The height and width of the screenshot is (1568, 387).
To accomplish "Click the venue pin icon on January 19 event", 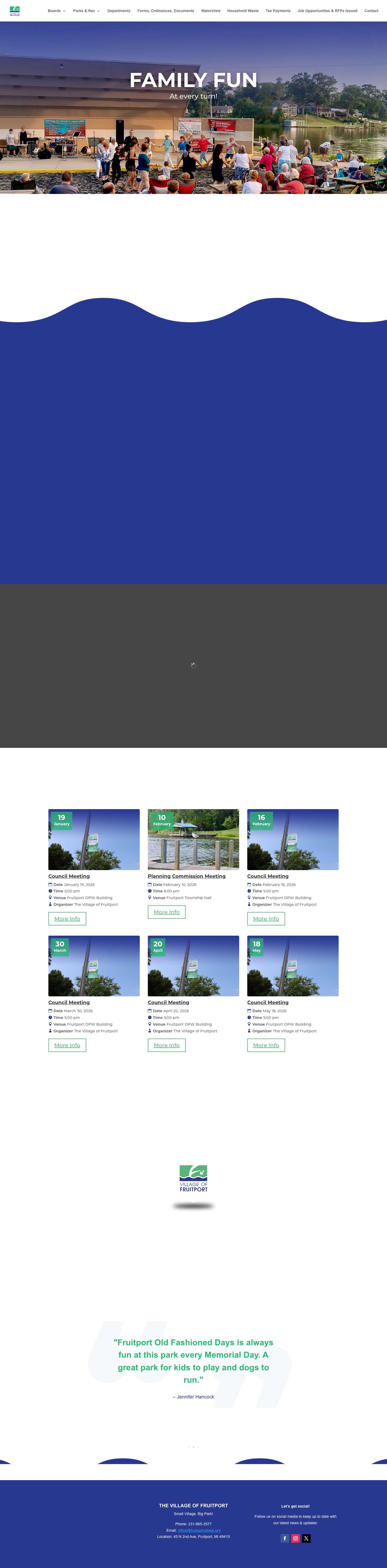I will pos(51,898).
